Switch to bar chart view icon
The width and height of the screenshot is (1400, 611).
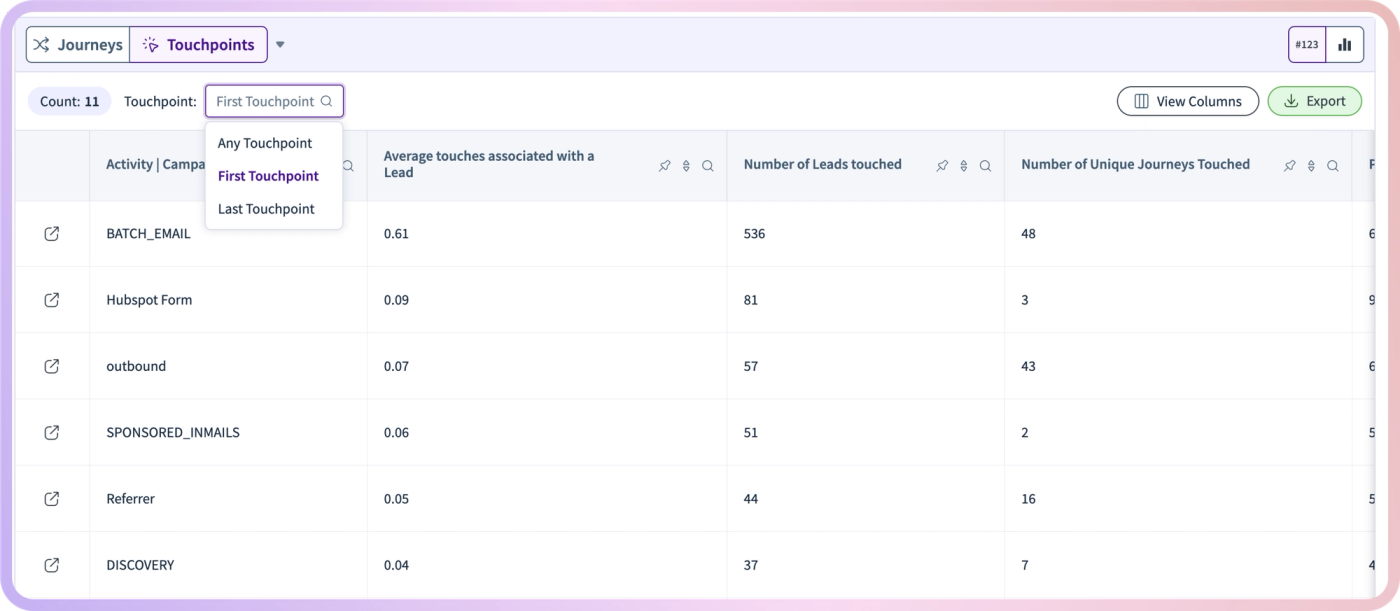[x=1345, y=45]
